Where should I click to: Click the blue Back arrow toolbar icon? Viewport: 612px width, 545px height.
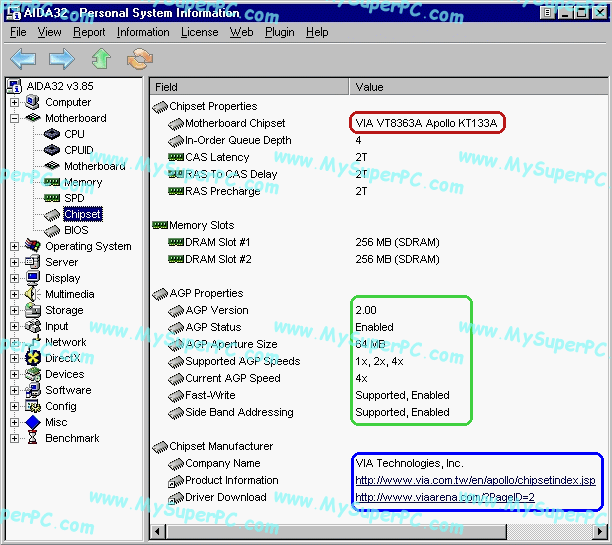tap(23, 59)
